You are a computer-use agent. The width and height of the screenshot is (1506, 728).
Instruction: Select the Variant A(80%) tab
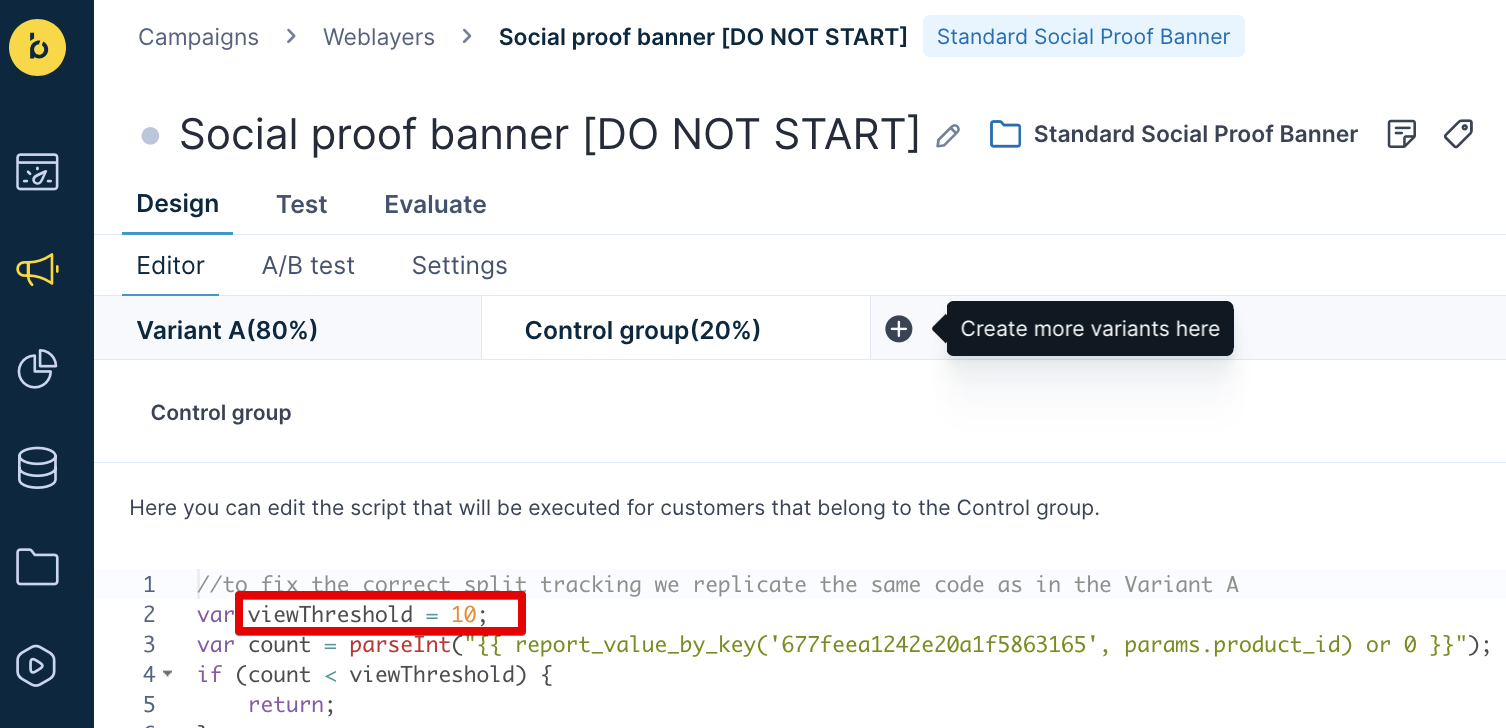pyautogui.click(x=288, y=330)
